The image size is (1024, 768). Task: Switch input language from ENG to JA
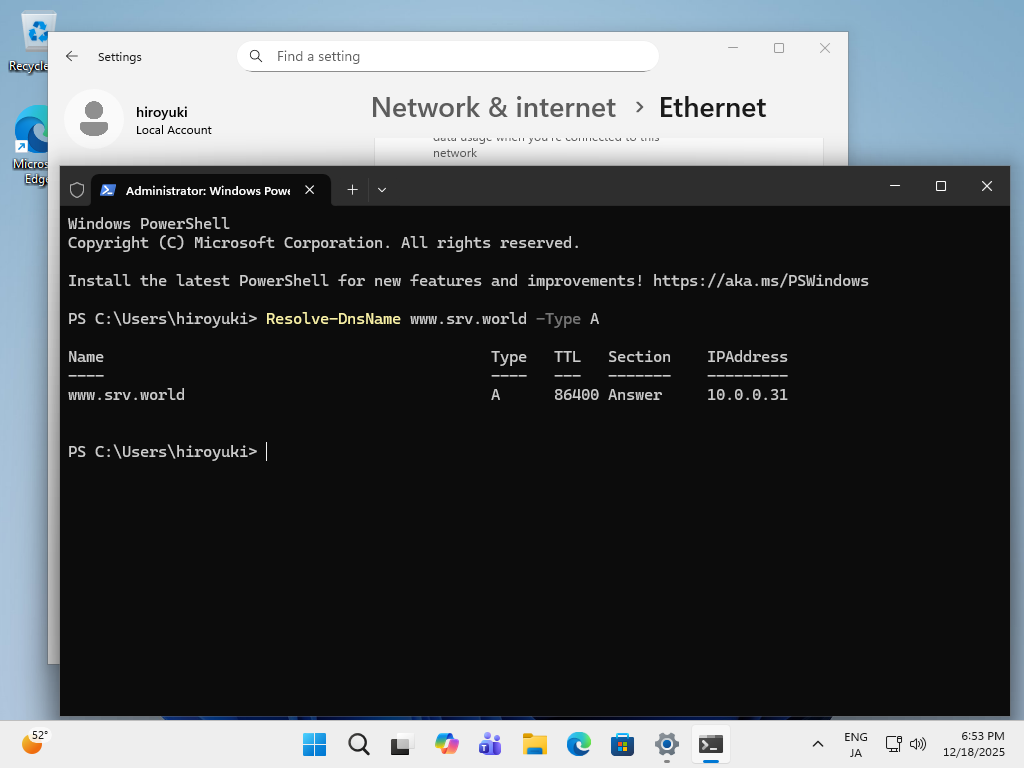tap(855, 744)
